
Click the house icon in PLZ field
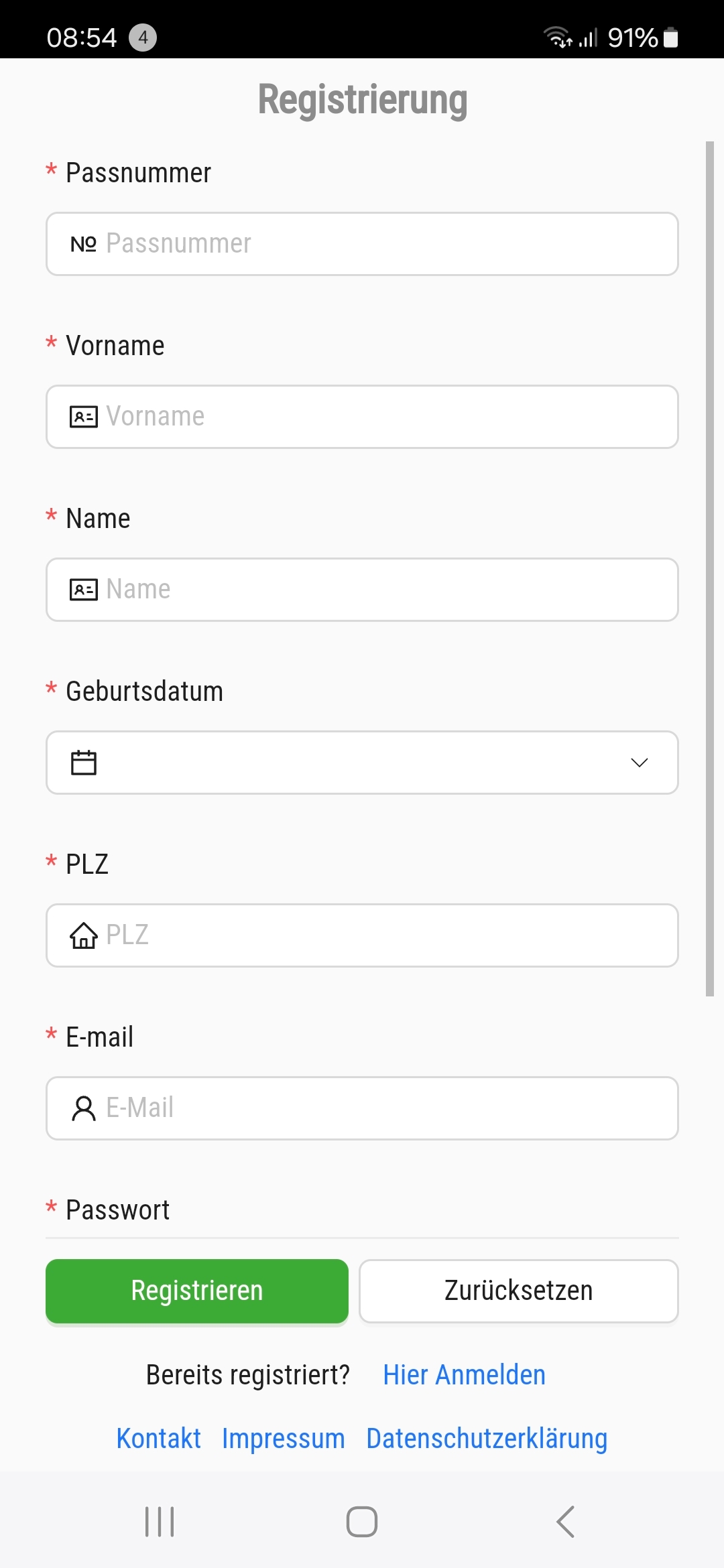[84, 935]
